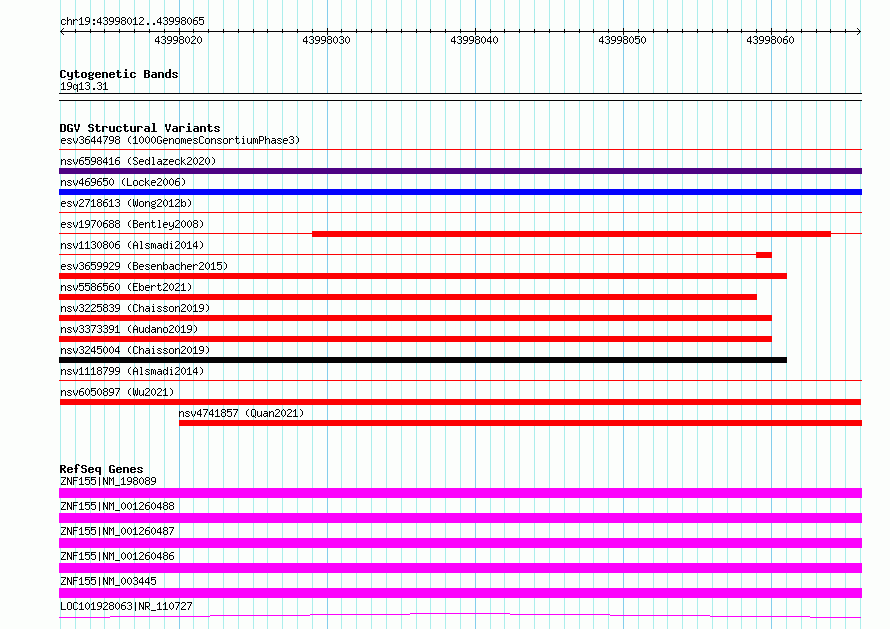Screen dimensions: 890x629
Task: Click the magenta NM_001260488 gene bar
Action: point(460,518)
